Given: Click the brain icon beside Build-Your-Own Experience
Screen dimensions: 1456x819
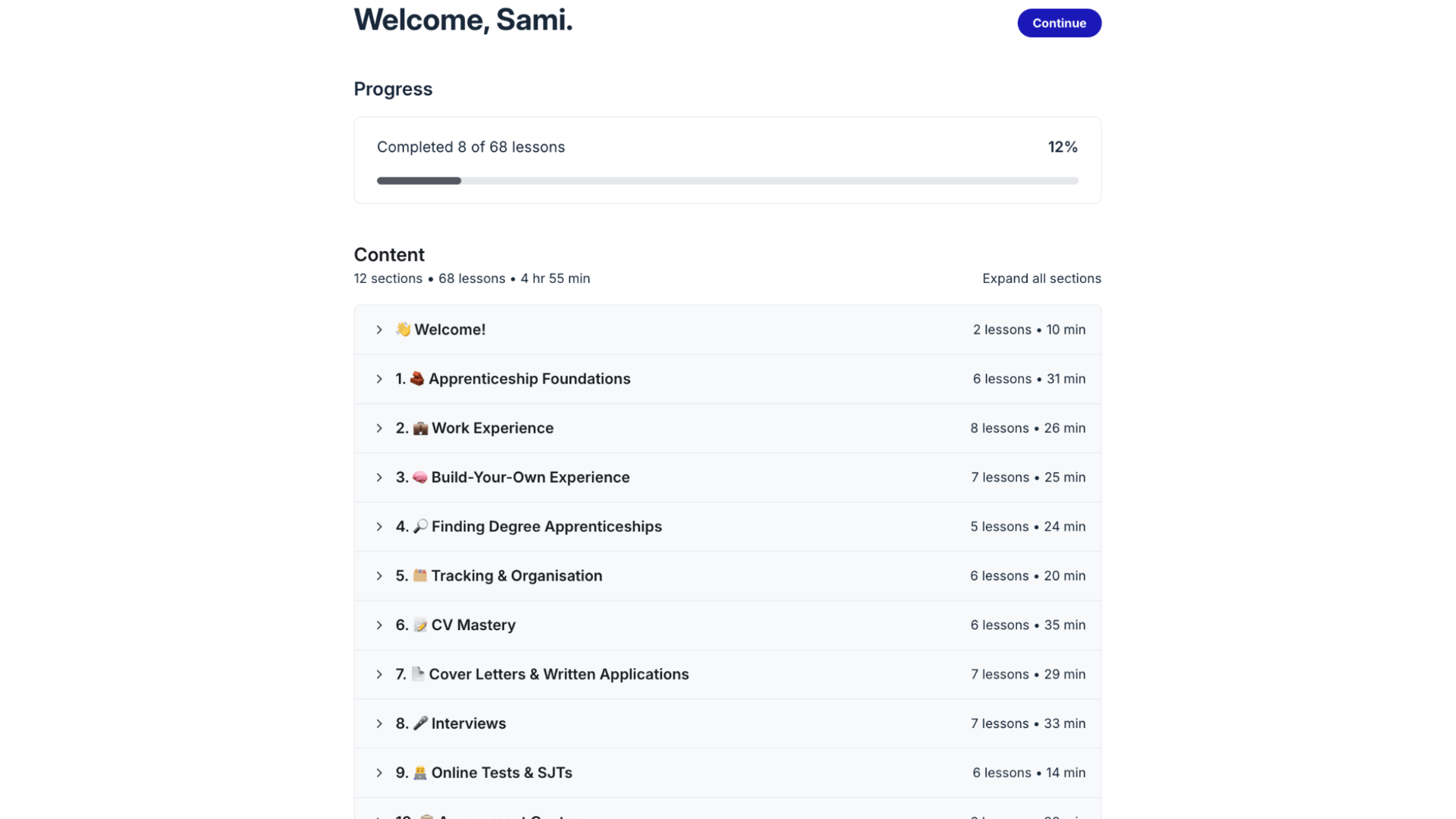Looking at the screenshot, I should 420,478.
